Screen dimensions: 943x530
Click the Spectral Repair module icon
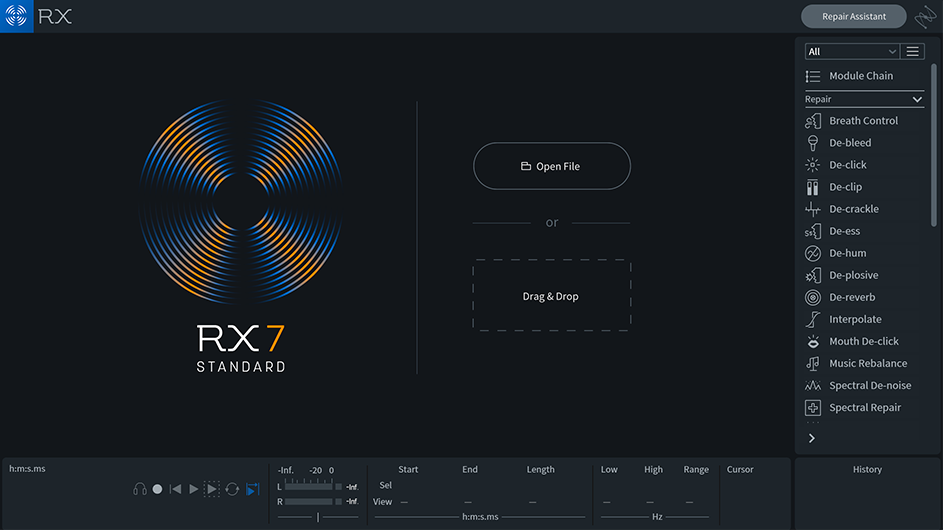(812, 408)
